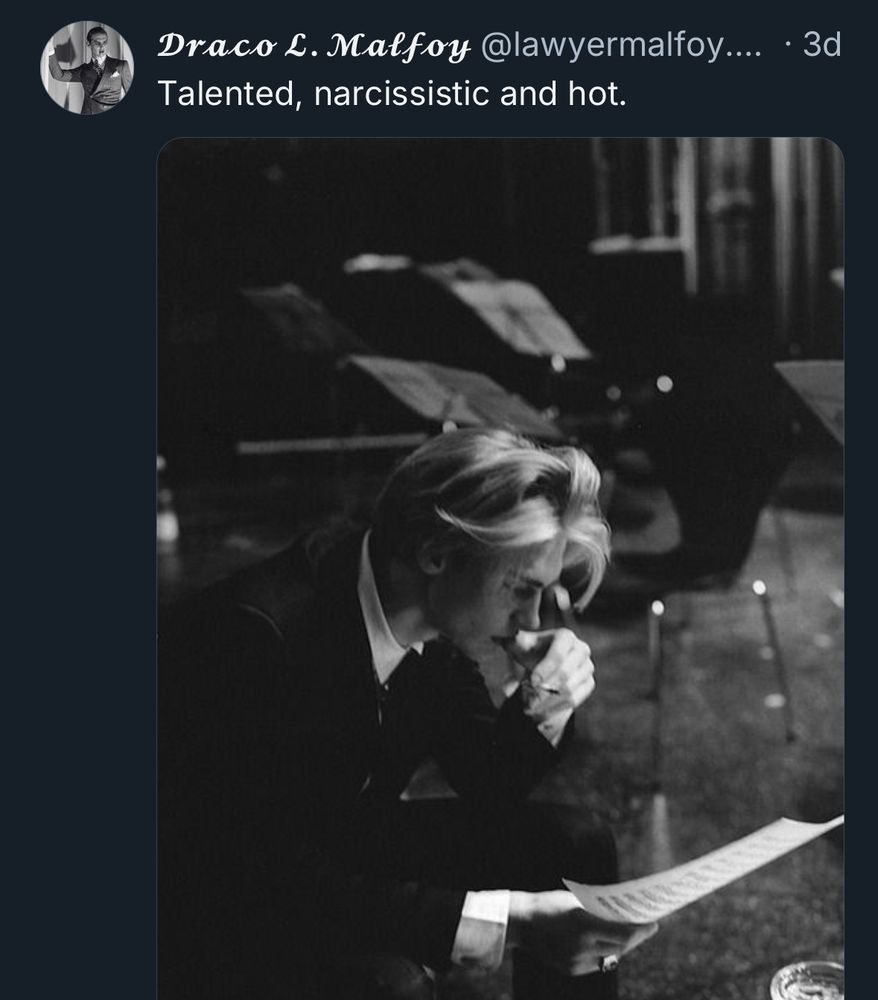
Task: Click the display name Draco L. Malfoy
Action: pos(314,46)
